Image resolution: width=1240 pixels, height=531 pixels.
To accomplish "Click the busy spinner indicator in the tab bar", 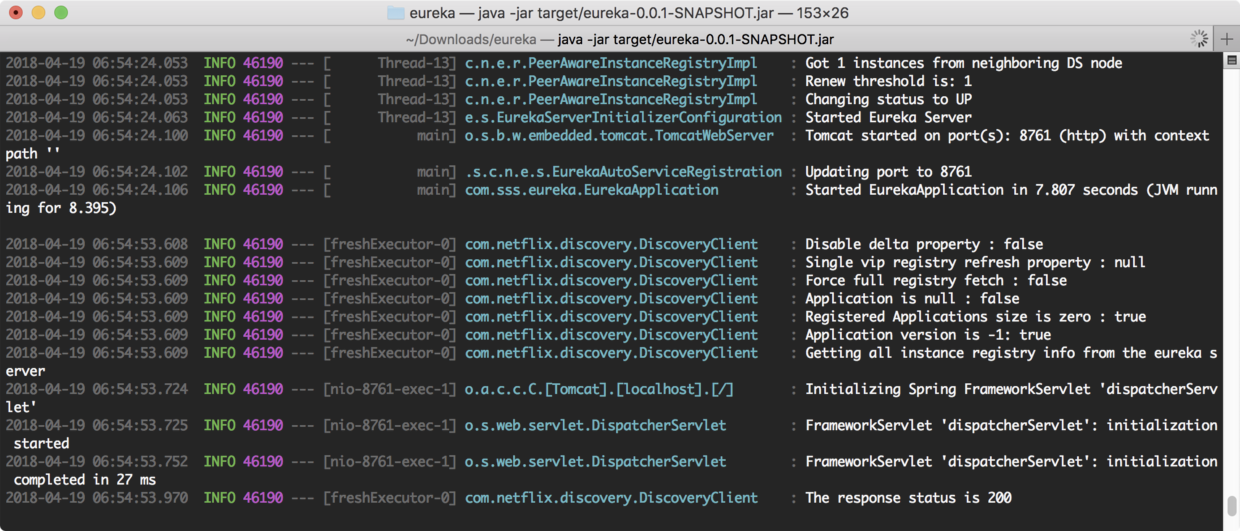I will click(1198, 39).
